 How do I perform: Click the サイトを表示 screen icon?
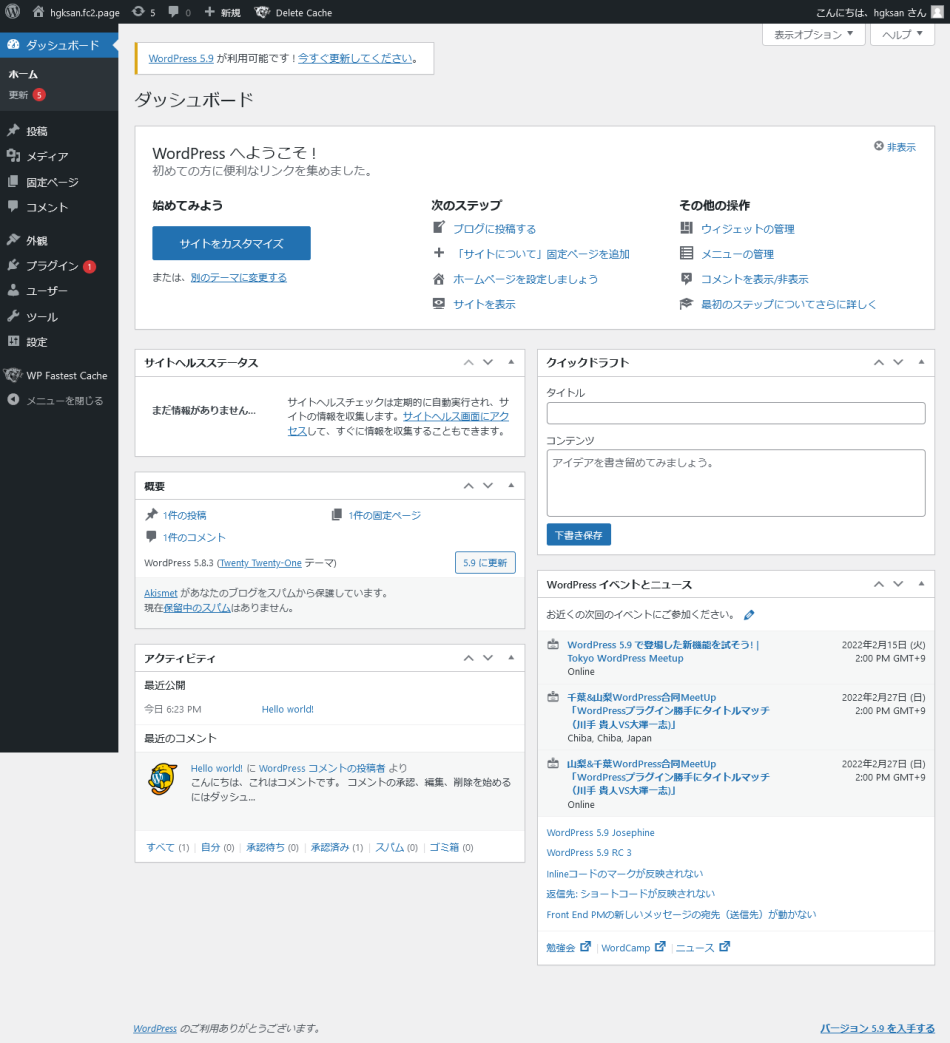coord(438,303)
